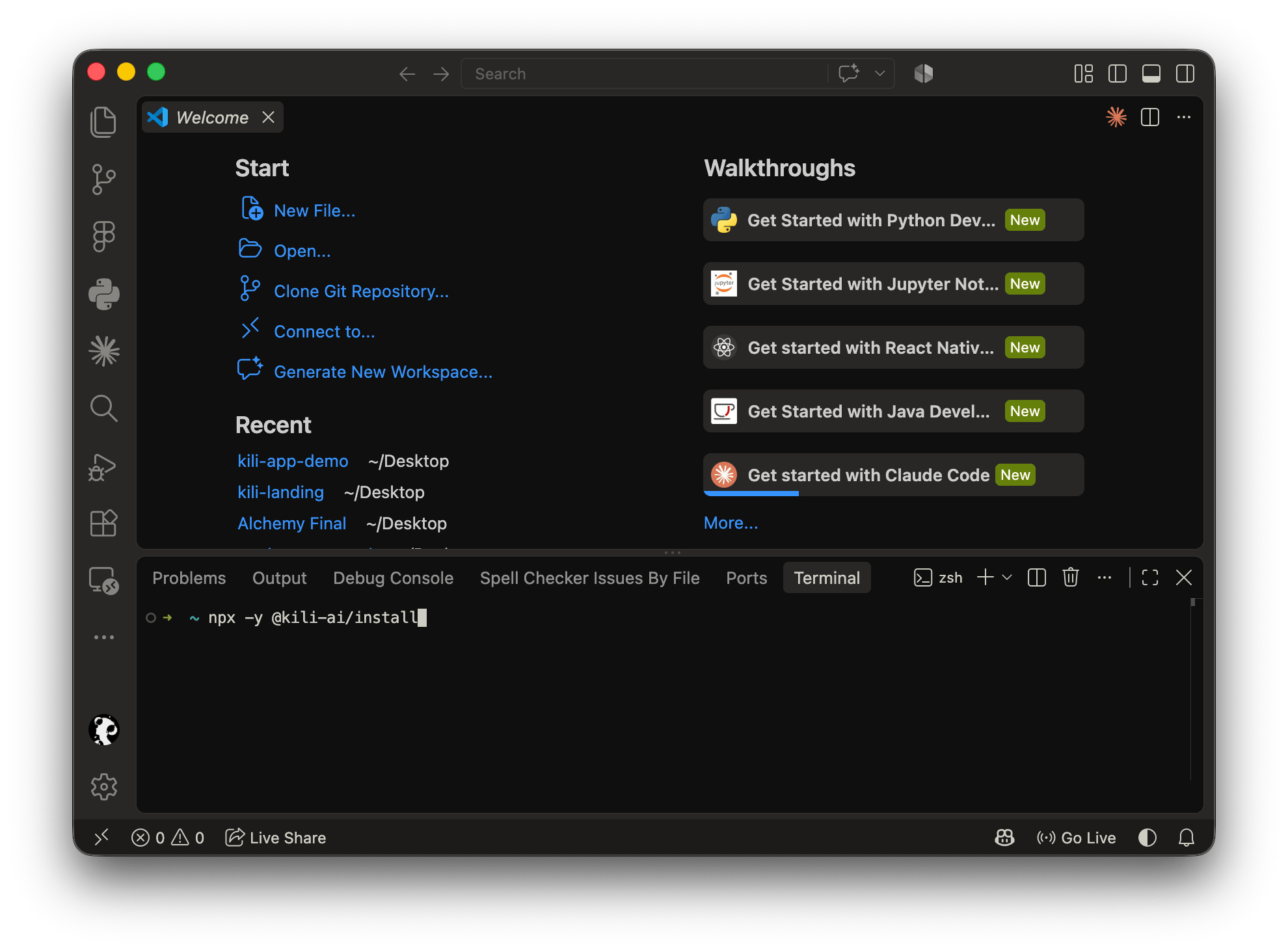Open chat dropdown chevron in title bar

[x=880, y=73]
